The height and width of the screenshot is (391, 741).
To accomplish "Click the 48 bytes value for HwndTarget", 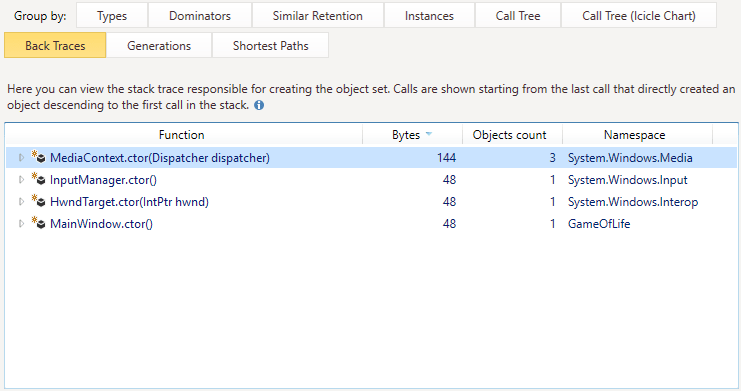I will (x=449, y=202).
